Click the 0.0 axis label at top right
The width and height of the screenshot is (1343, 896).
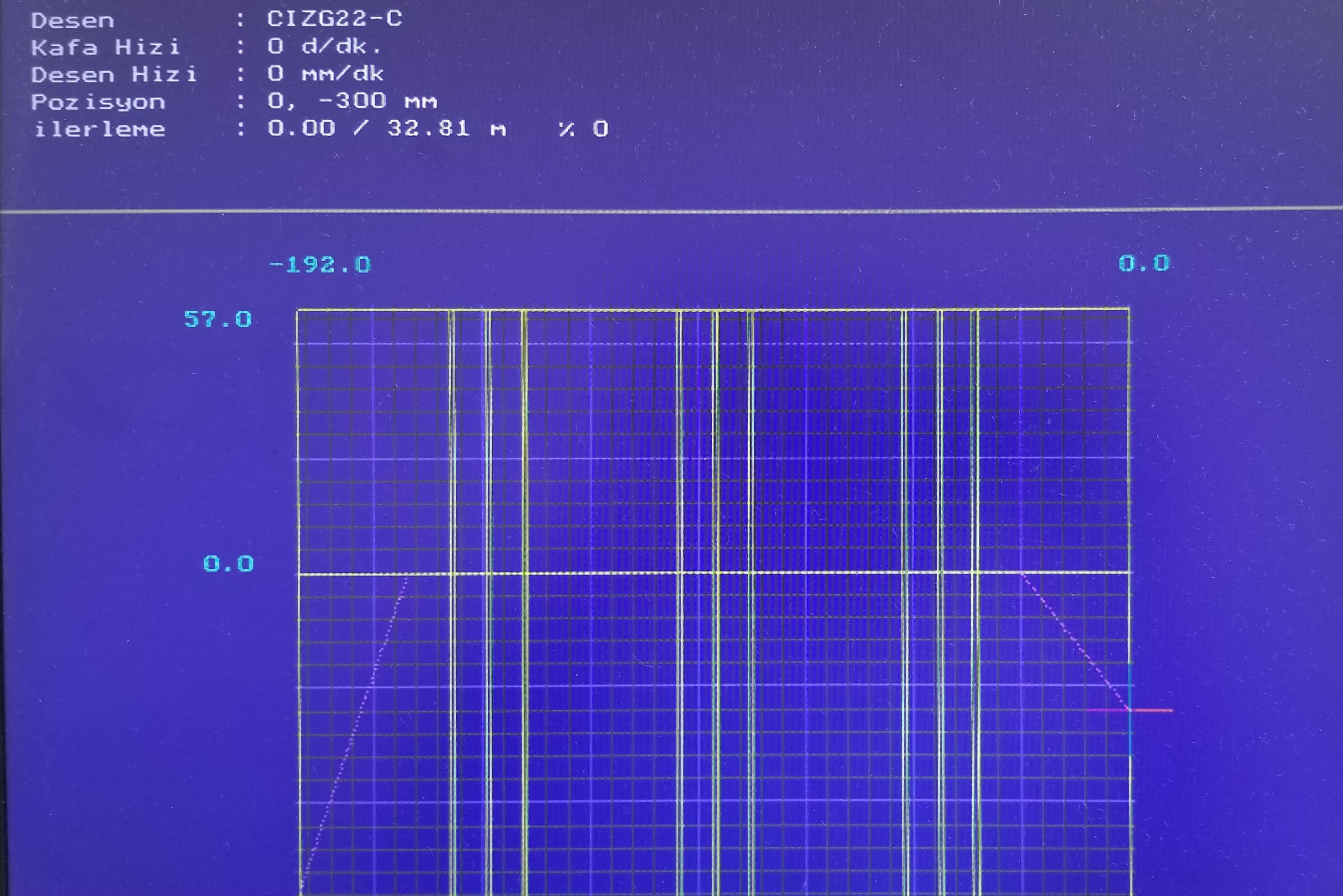tap(1144, 263)
